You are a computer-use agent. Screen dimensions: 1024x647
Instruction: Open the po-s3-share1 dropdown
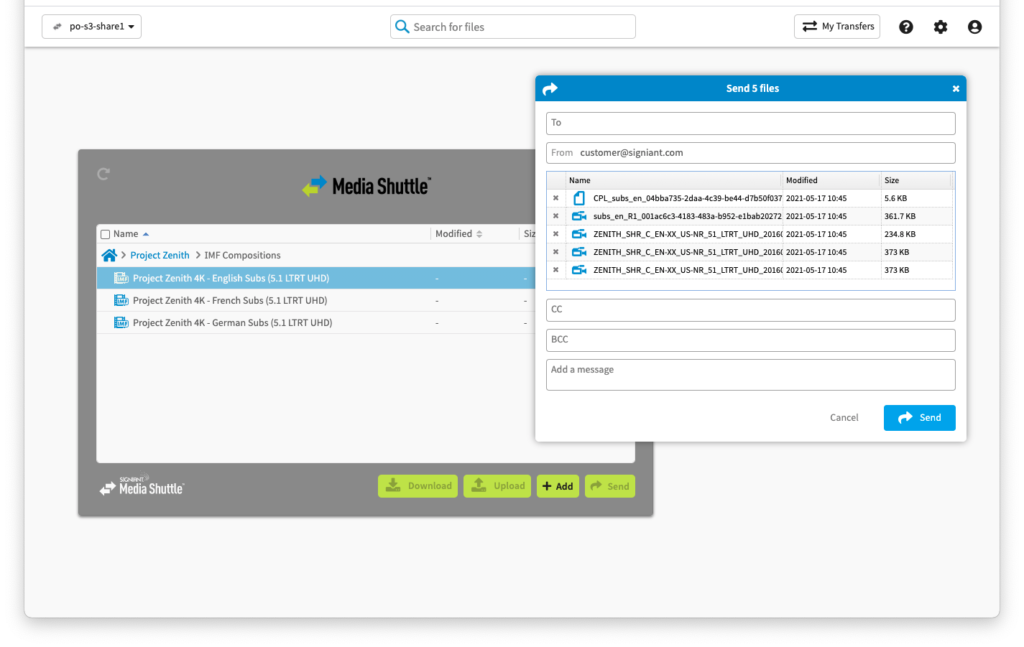tap(91, 27)
